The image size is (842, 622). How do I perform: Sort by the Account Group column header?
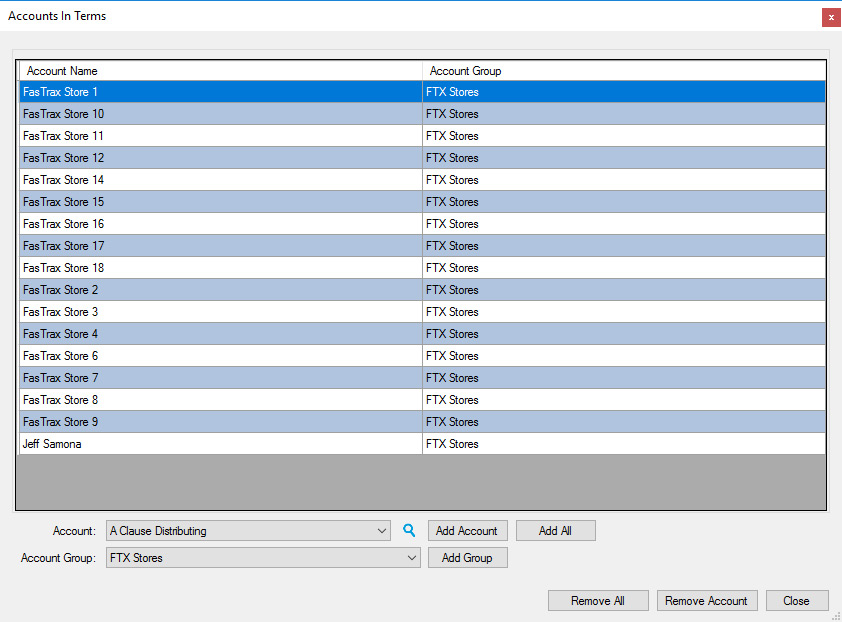coord(624,71)
